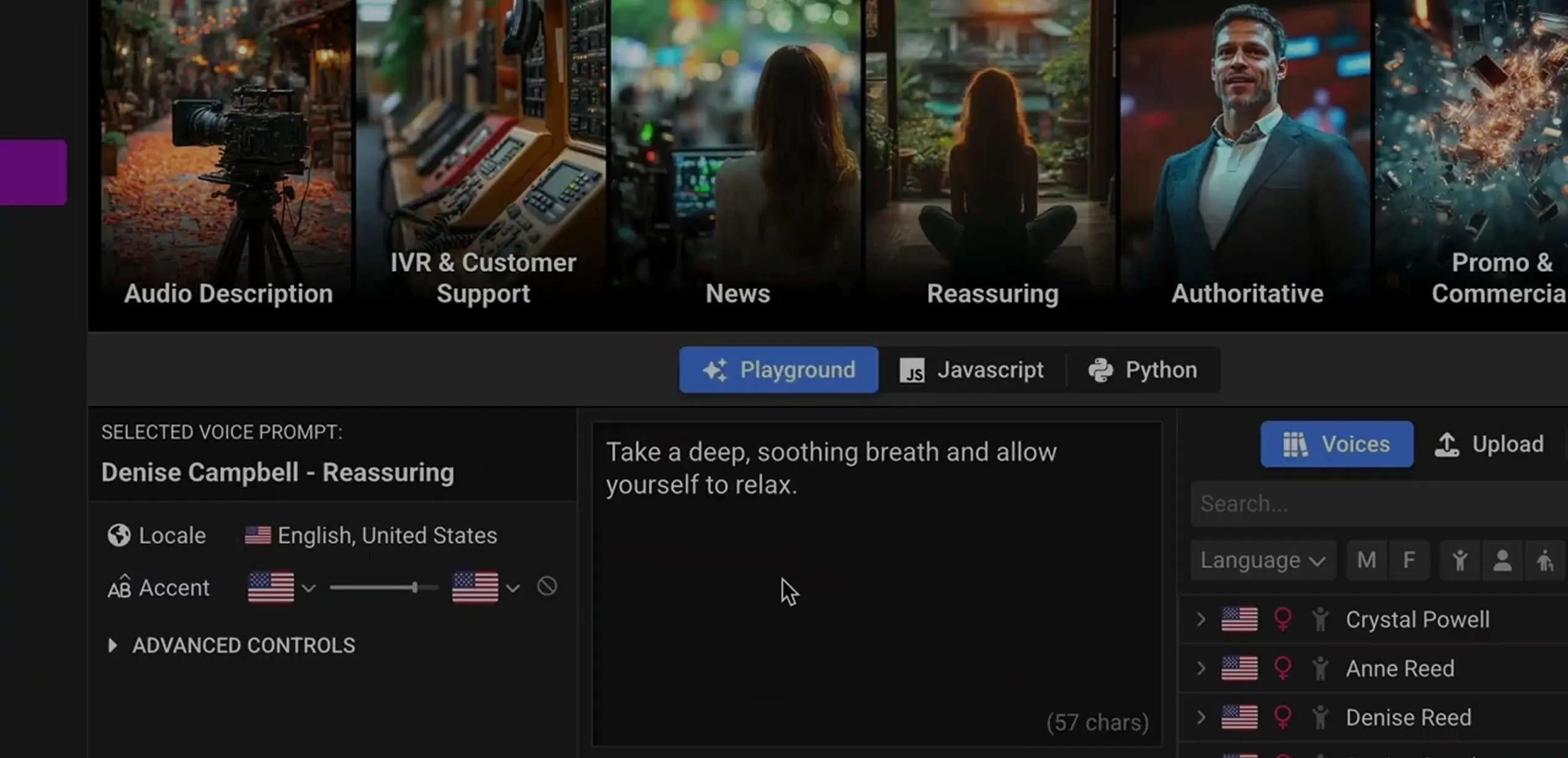The width and height of the screenshot is (1568, 758).
Task: Click into the text prompt area
Action: coord(876,583)
